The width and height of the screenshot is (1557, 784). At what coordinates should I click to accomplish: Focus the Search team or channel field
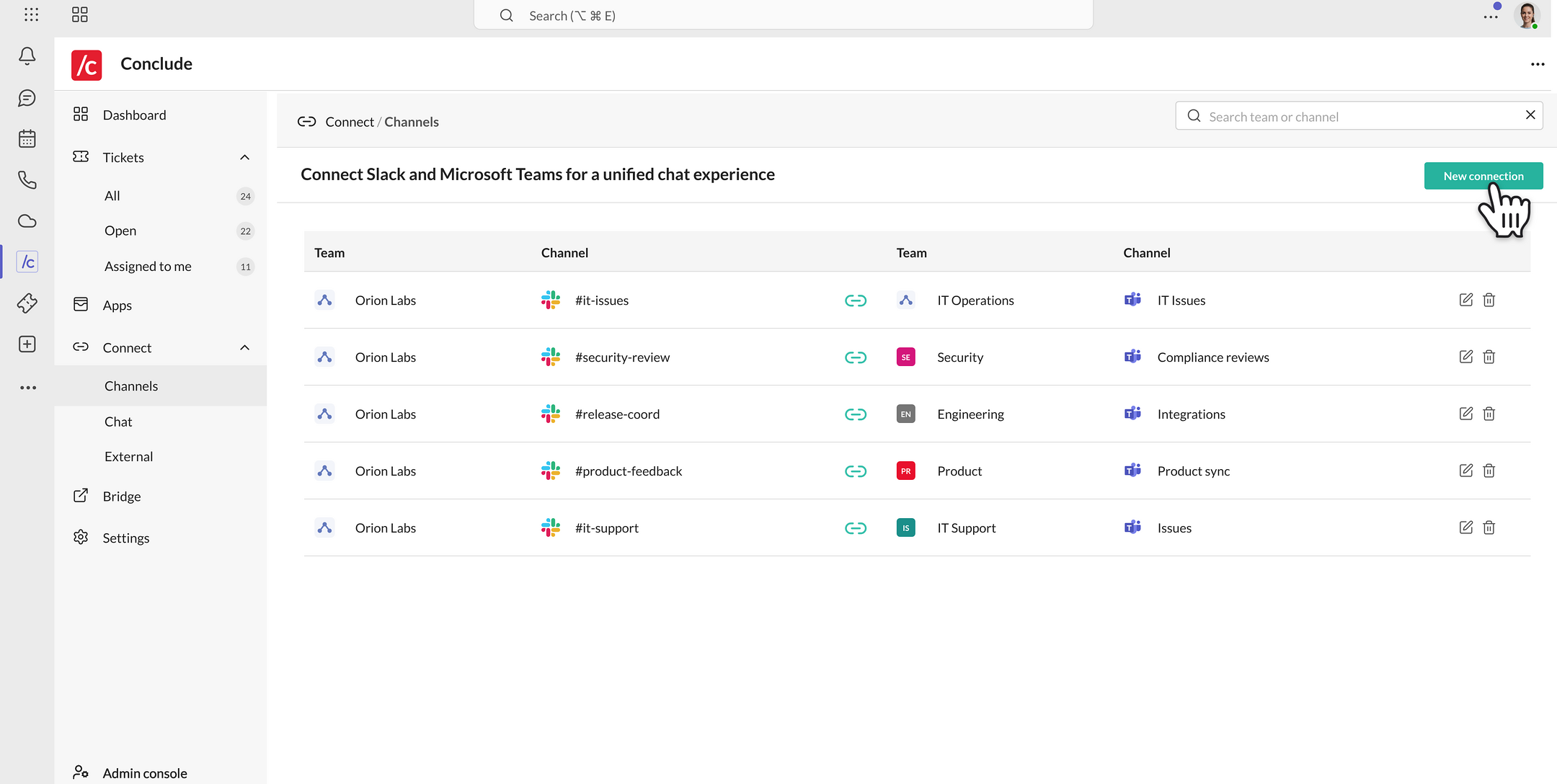(1359, 115)
